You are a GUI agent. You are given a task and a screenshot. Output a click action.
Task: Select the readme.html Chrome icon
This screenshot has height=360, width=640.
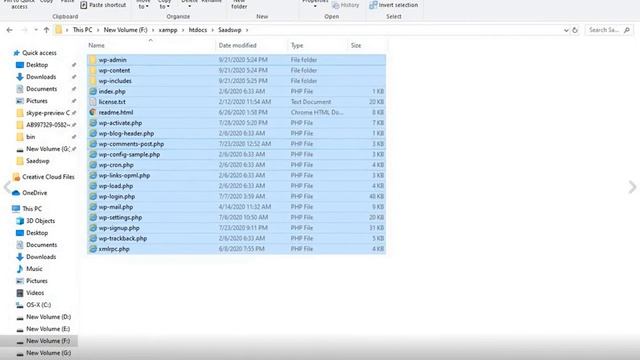pos(93,112)
